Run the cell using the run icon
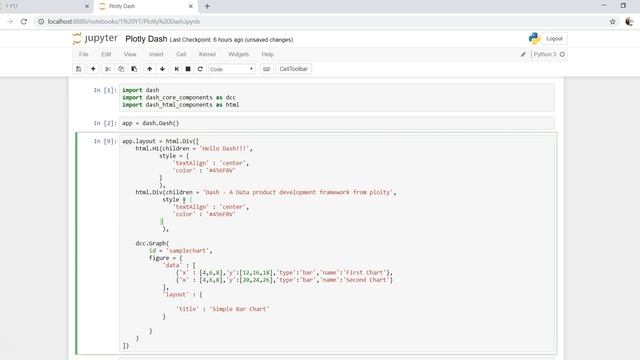The image size is (640, 360). coord(176,69)
